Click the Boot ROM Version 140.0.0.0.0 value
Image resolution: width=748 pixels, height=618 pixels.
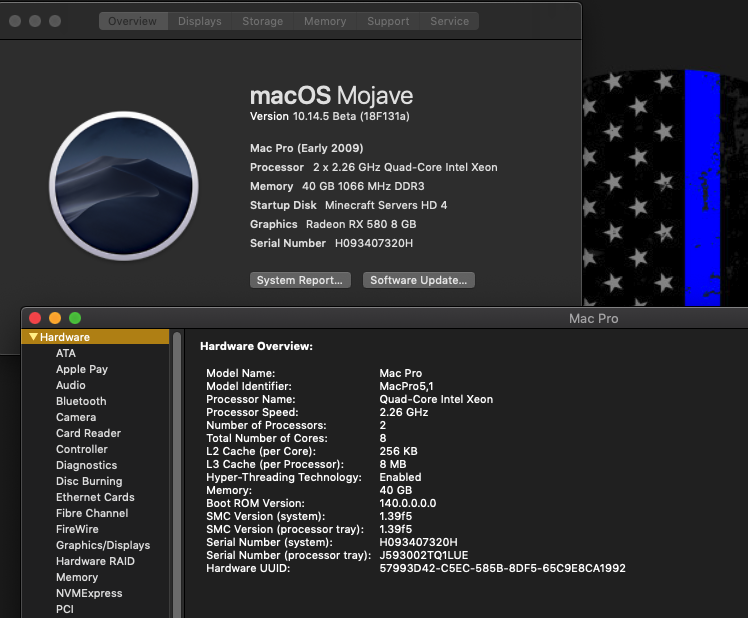coord(408,503)
